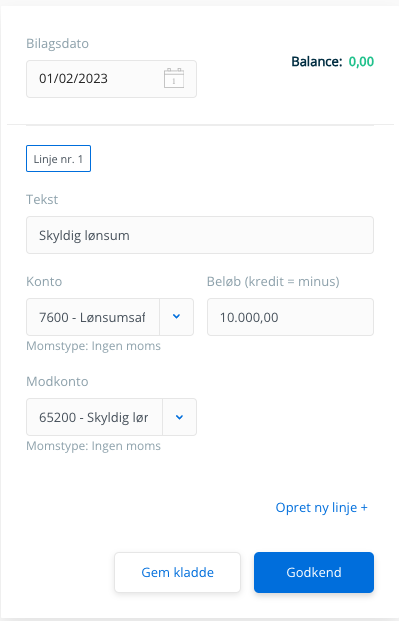Click the Opret ny linje + link

click(x=321, y=507)
